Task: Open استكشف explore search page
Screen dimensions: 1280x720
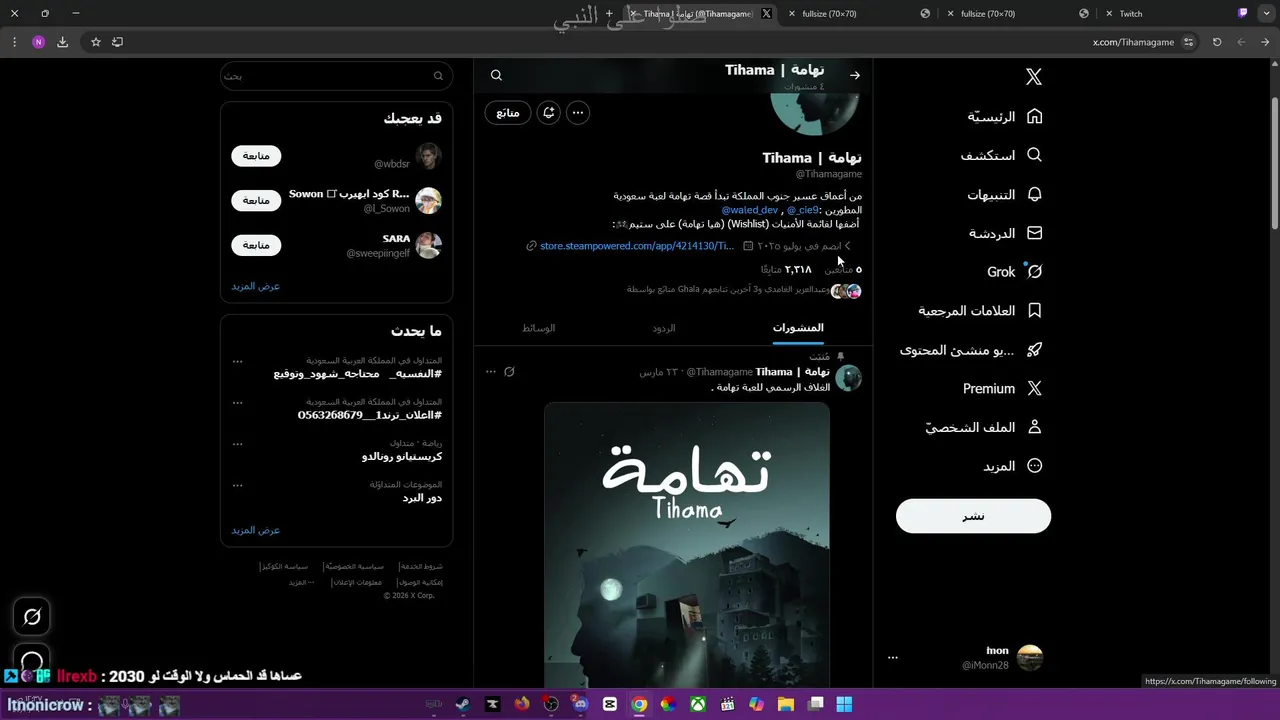Action: (1001, 156)
